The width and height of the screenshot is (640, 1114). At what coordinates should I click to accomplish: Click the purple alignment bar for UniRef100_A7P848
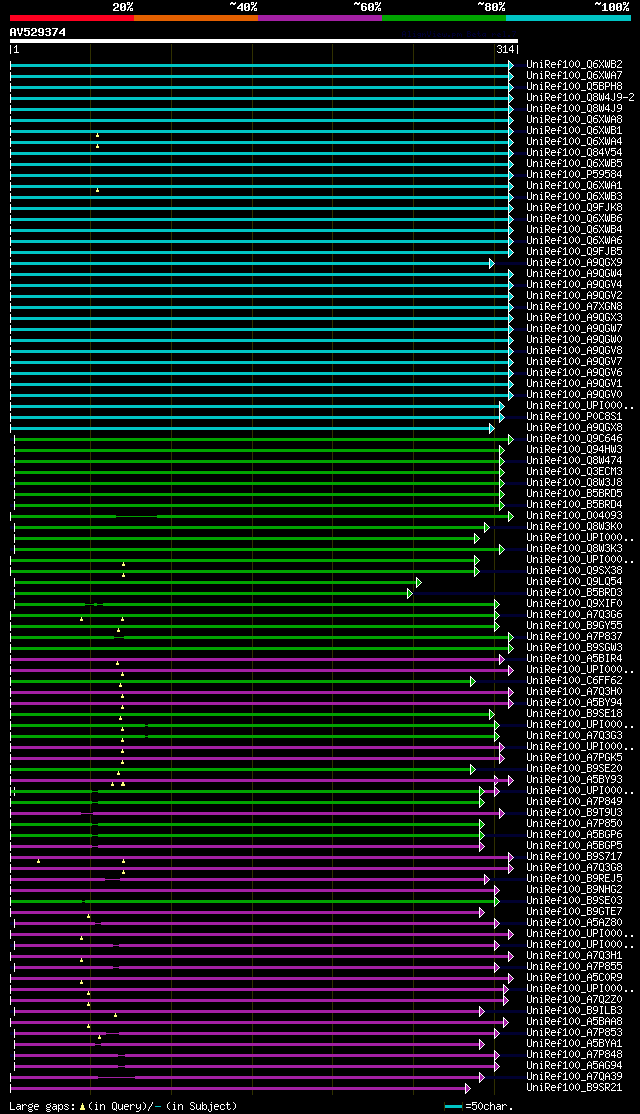click(x=257, y=1056)
